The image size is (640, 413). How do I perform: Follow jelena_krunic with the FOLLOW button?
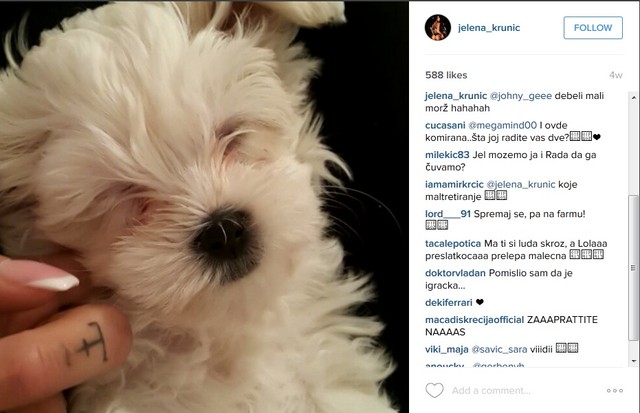593,28
